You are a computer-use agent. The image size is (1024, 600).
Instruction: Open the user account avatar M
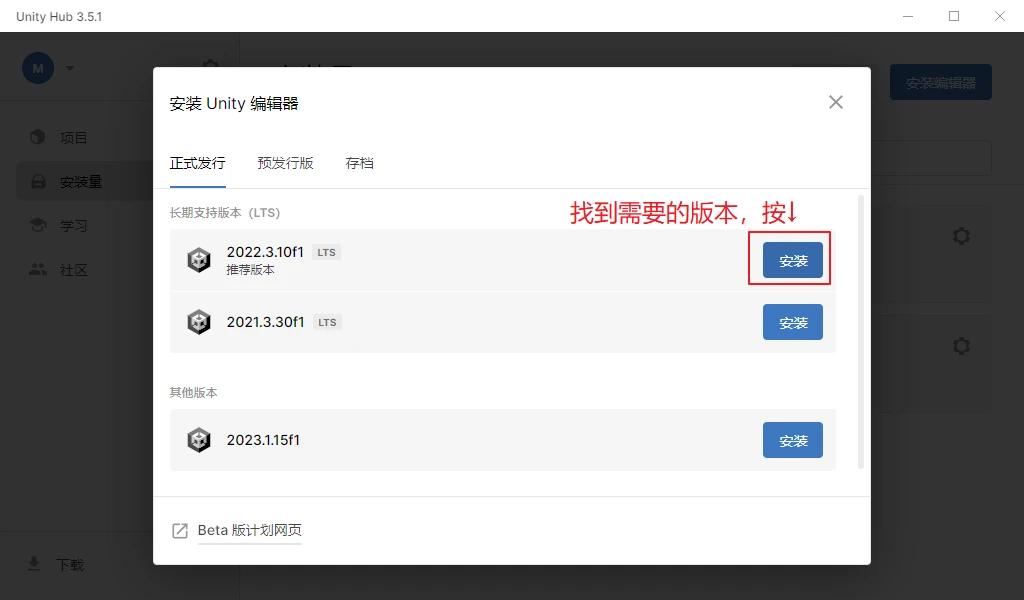[38, 68]
